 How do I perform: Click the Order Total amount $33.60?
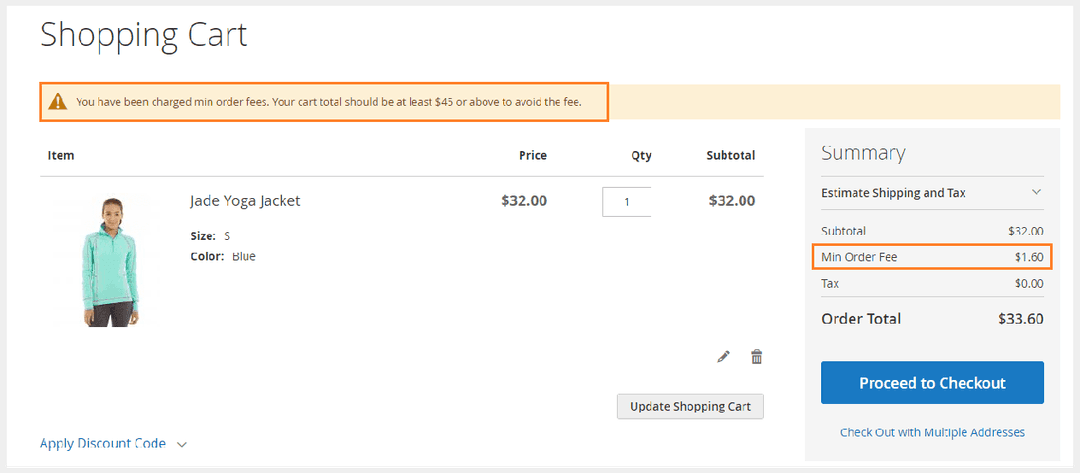click(1020, 319)
